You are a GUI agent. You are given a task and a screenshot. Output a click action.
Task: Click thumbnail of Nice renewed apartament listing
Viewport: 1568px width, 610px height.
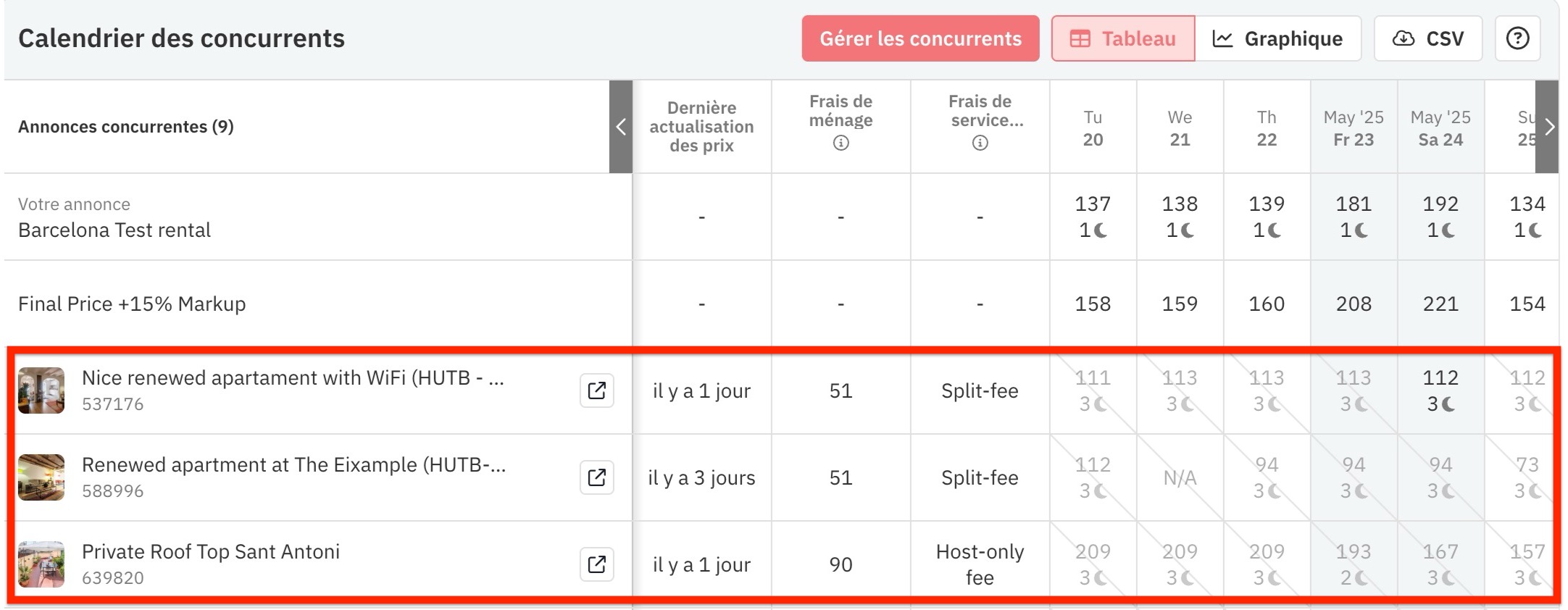[x=41, y=390]
